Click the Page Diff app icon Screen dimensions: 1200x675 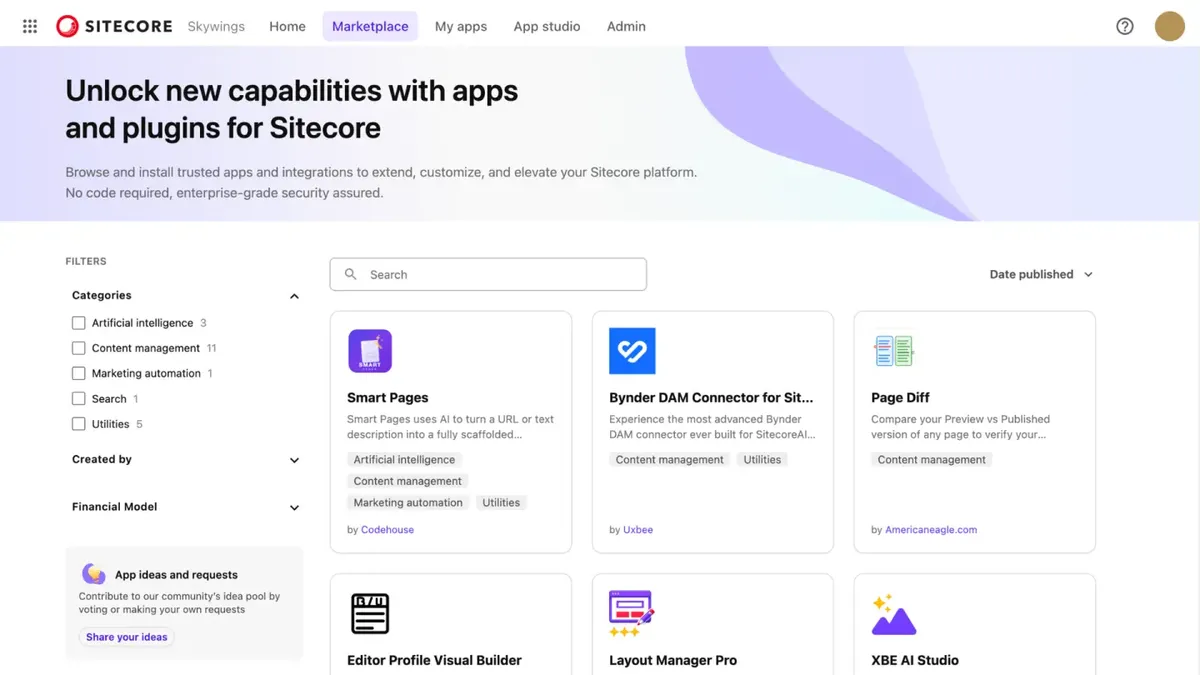point(893,351)
